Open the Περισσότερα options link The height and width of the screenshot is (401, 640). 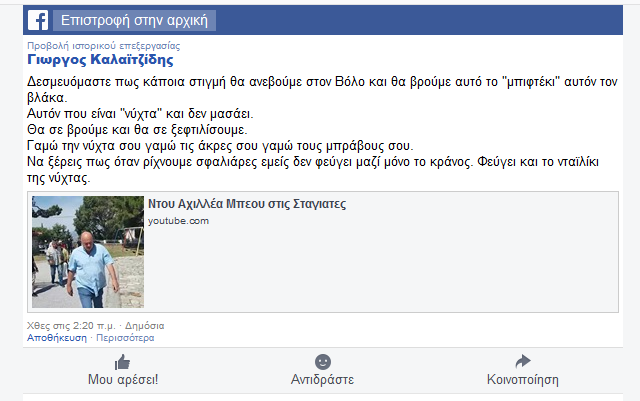[125, 338]
